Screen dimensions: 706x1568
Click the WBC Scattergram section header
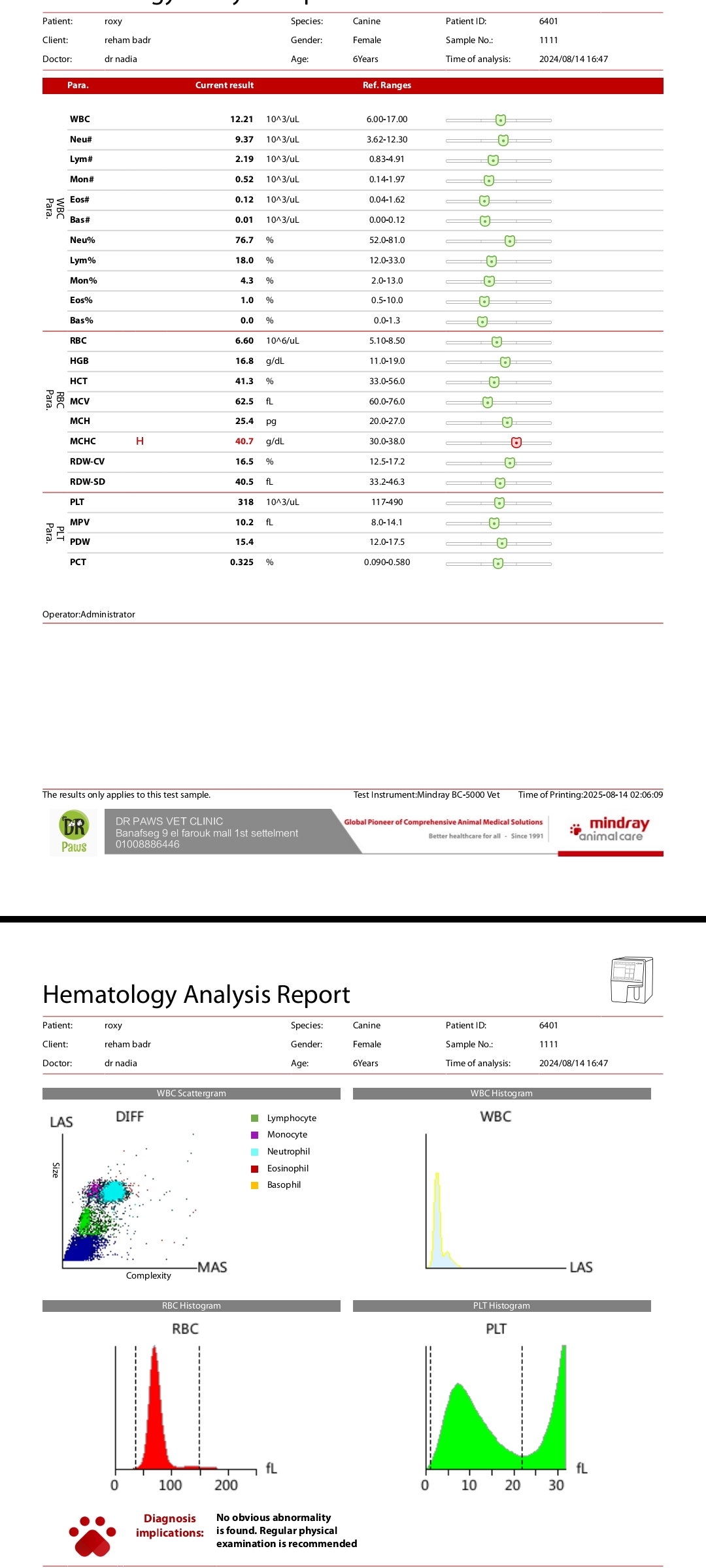click(191, 1094)
